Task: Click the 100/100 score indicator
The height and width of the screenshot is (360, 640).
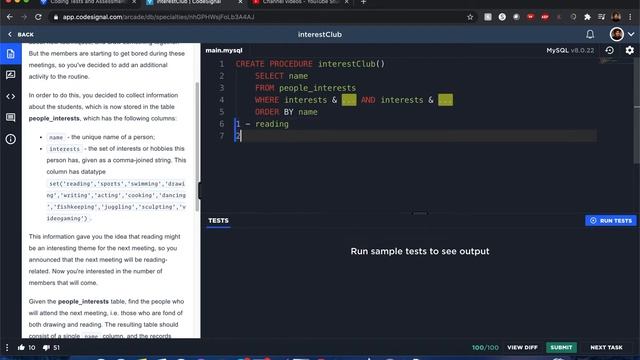Action: 485,347
